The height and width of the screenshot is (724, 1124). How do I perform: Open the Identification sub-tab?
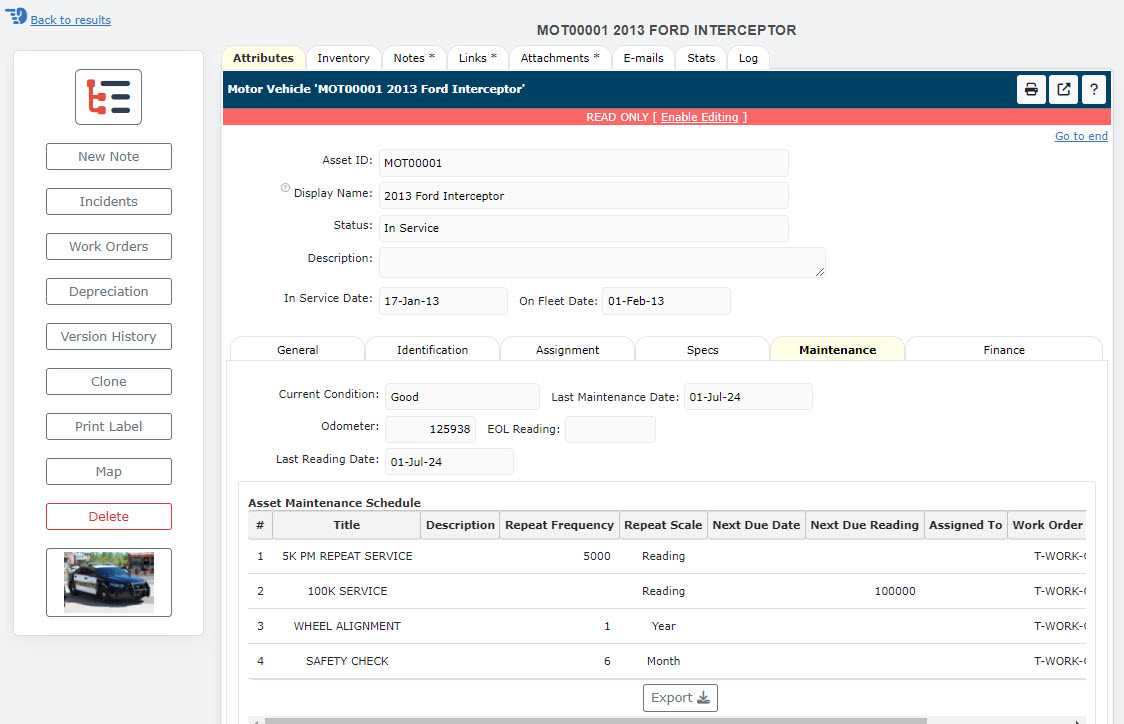pos(432,349)
